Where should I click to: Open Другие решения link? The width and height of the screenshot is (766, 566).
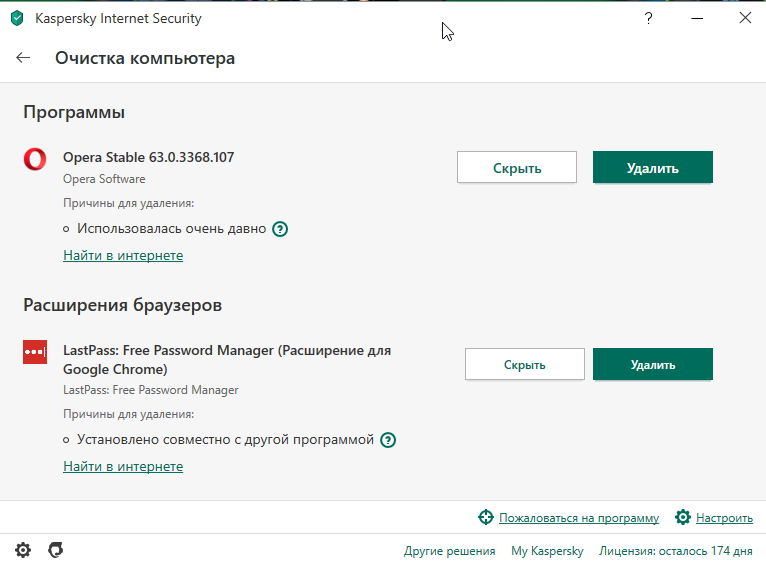point(449,551)
